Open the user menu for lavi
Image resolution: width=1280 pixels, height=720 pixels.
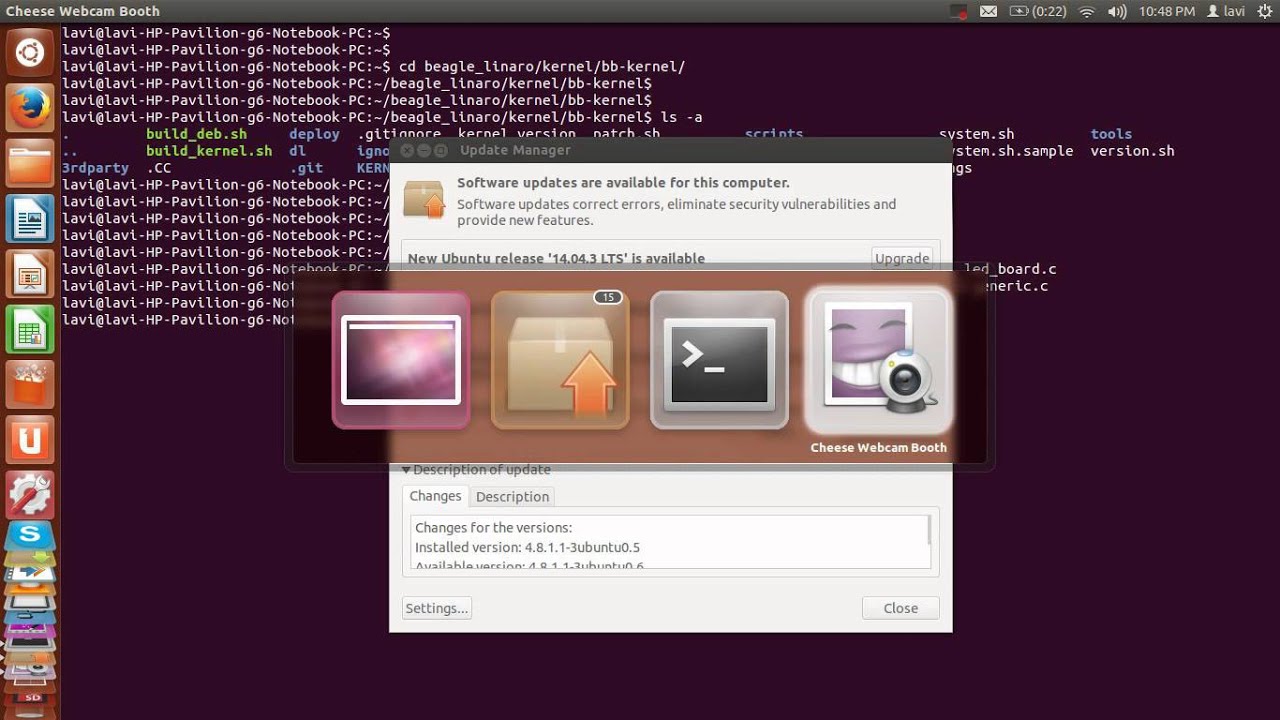(1226, 12)
